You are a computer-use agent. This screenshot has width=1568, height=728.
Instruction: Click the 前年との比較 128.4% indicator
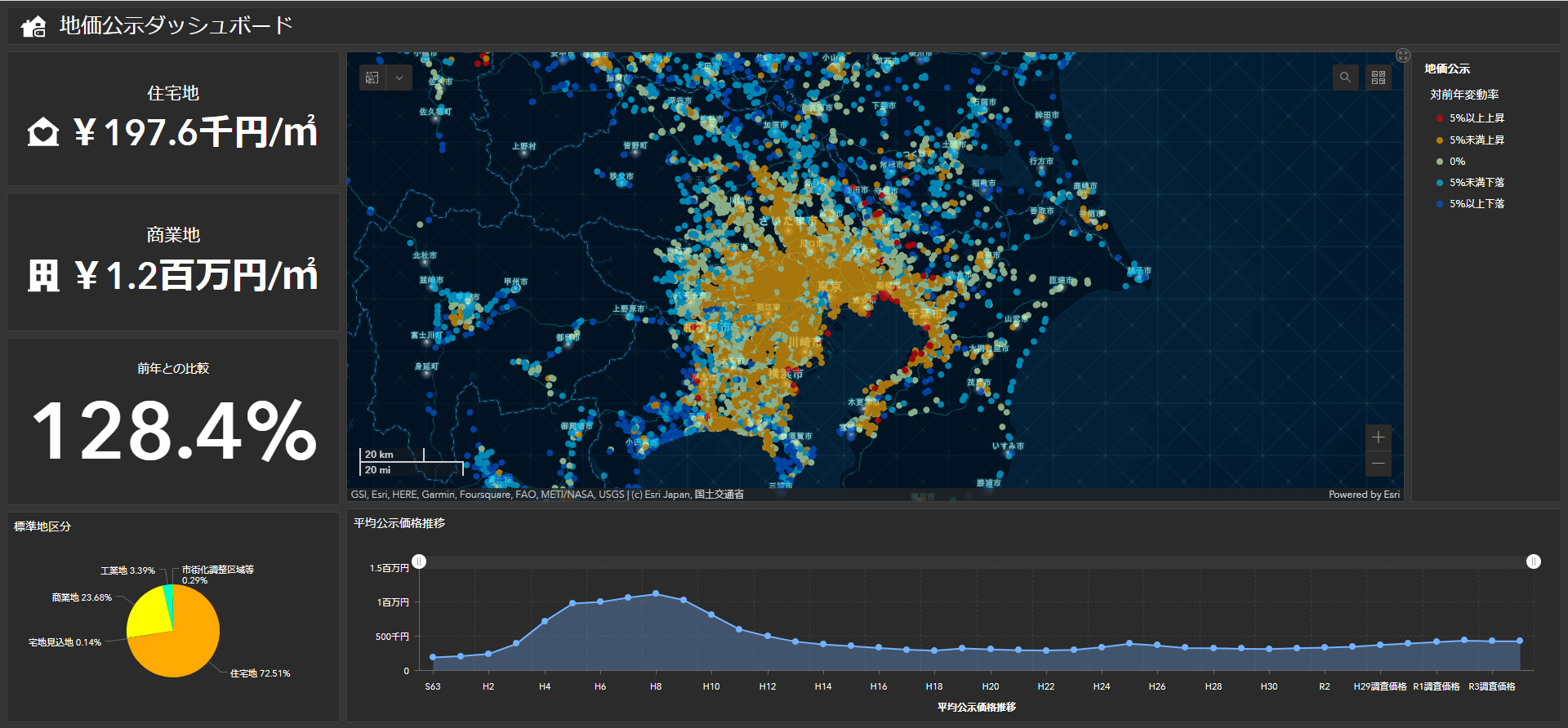(x=173, y=429)
